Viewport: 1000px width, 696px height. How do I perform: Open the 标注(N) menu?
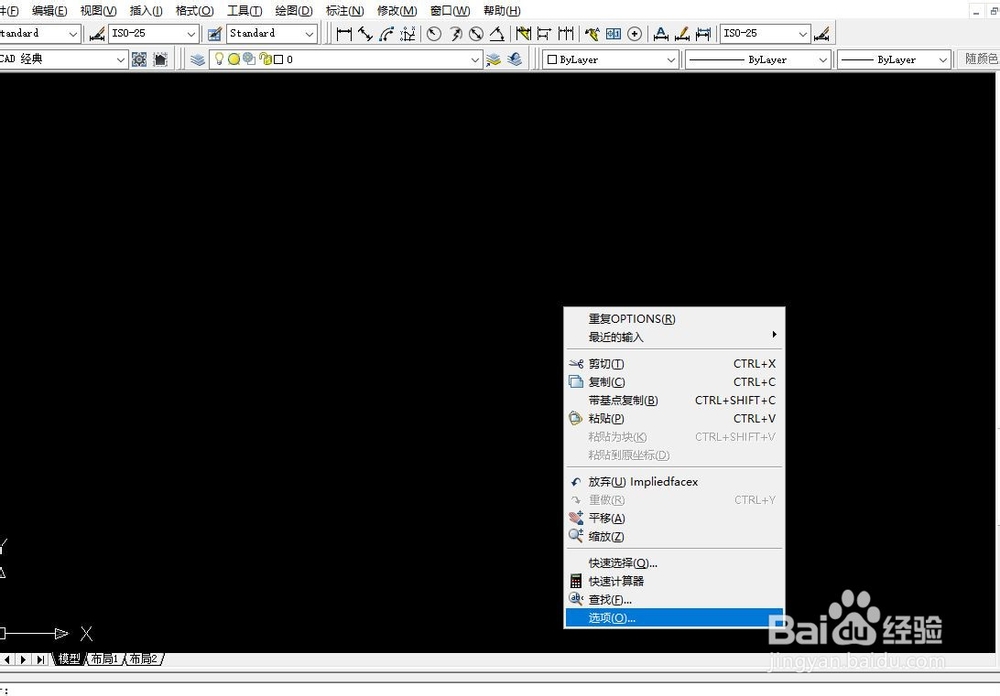point(344,11)
